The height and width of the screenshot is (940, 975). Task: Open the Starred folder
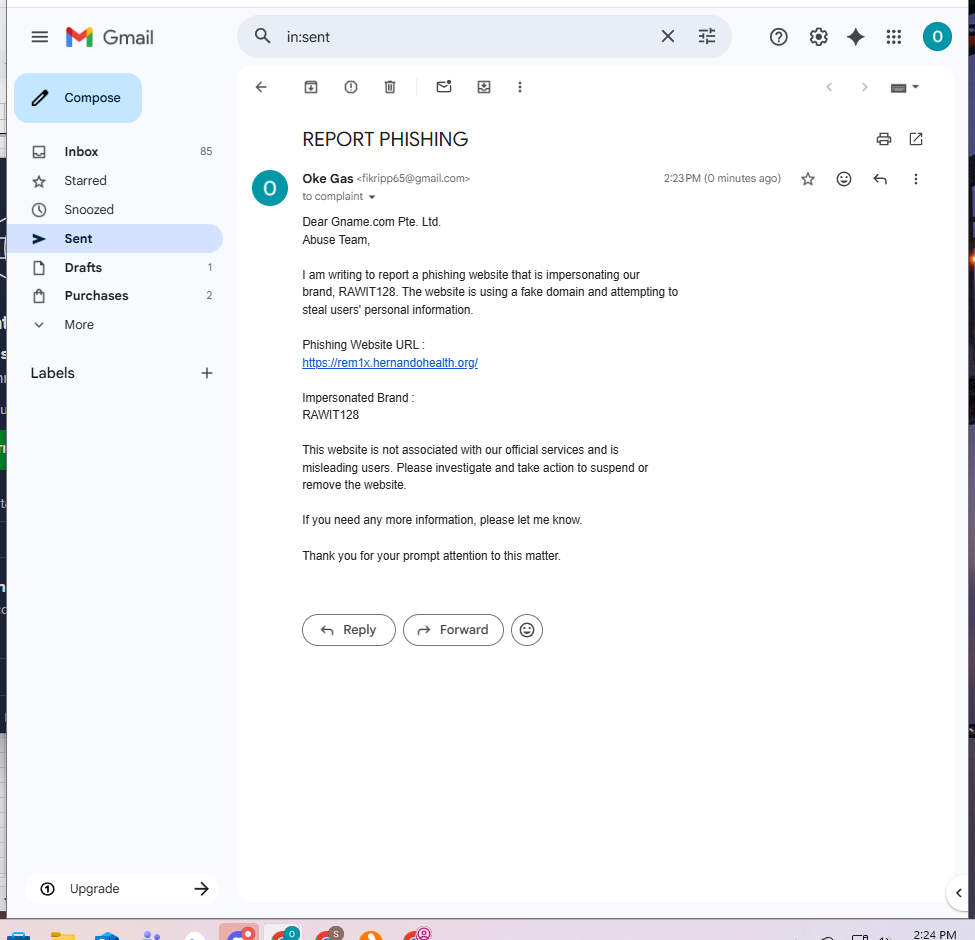point(114,181)
